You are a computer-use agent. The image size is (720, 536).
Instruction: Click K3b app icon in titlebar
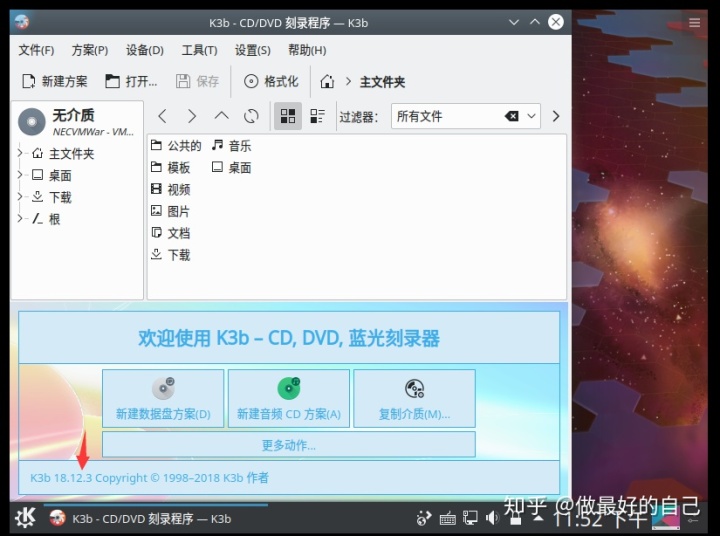coord(21,22)
